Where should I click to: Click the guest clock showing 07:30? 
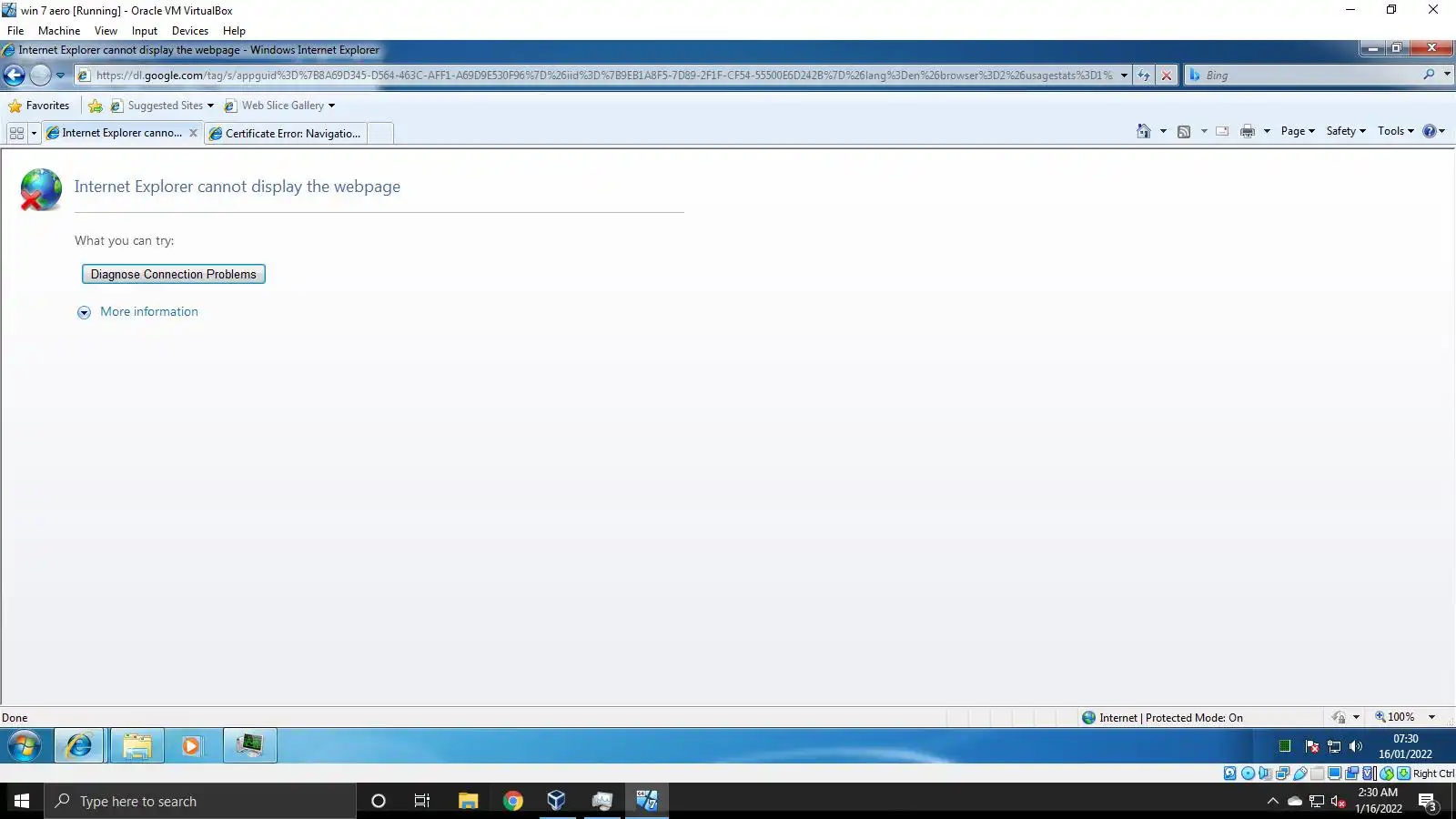(1405, 746)
